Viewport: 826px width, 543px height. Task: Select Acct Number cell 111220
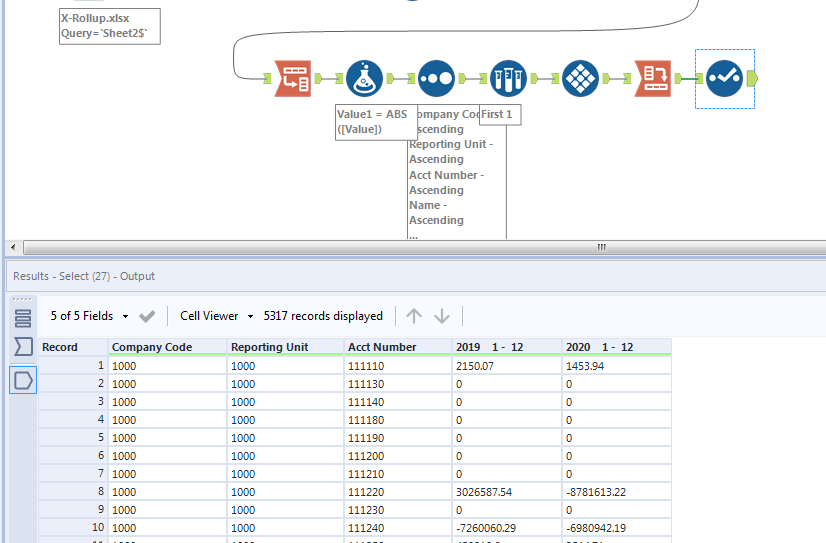click(x=398, y=492)
